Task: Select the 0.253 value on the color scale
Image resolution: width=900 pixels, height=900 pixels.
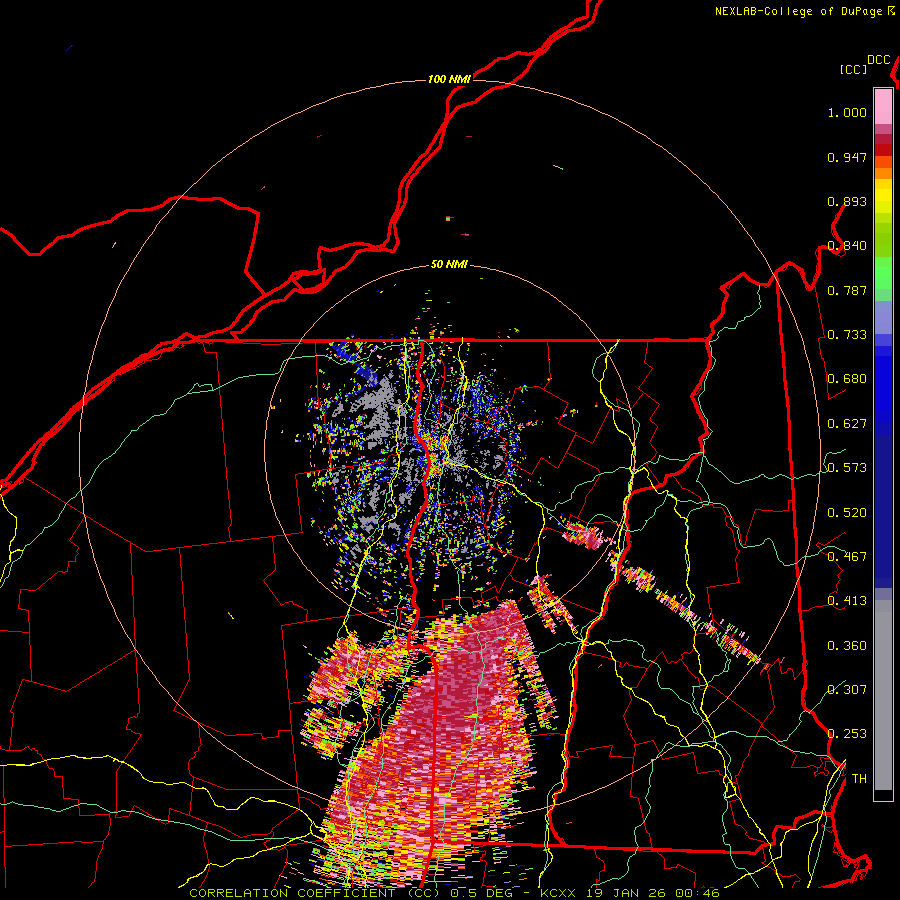Action: click(847, 734)
